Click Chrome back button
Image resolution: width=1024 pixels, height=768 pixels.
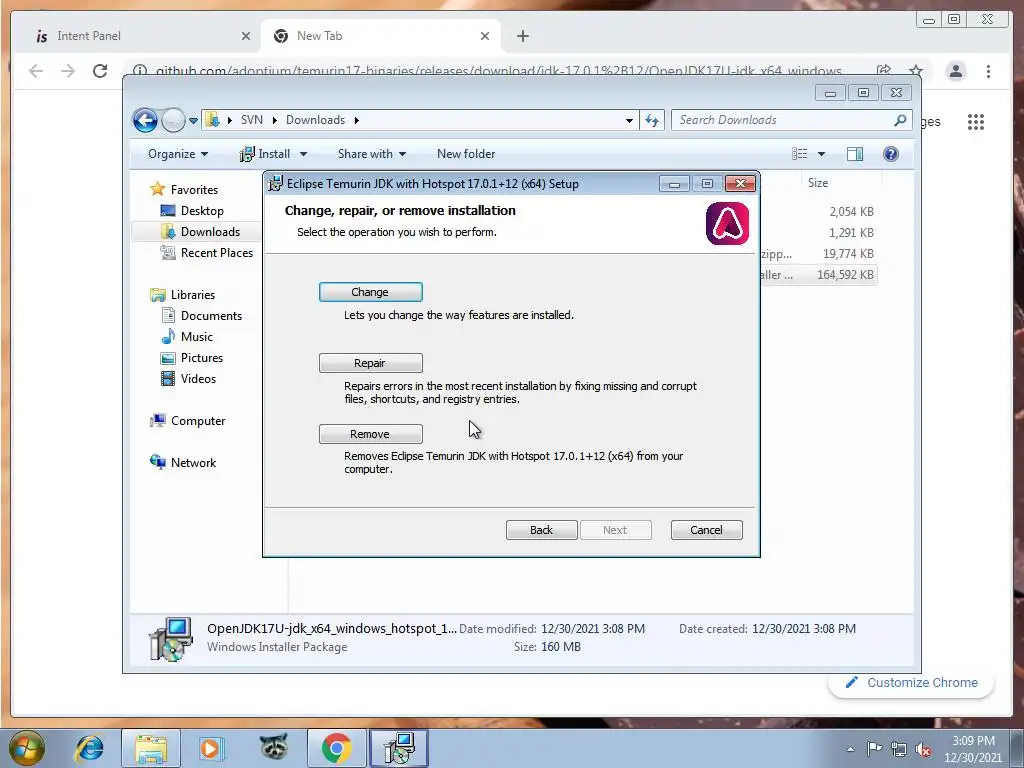click(x=36, y=71)
